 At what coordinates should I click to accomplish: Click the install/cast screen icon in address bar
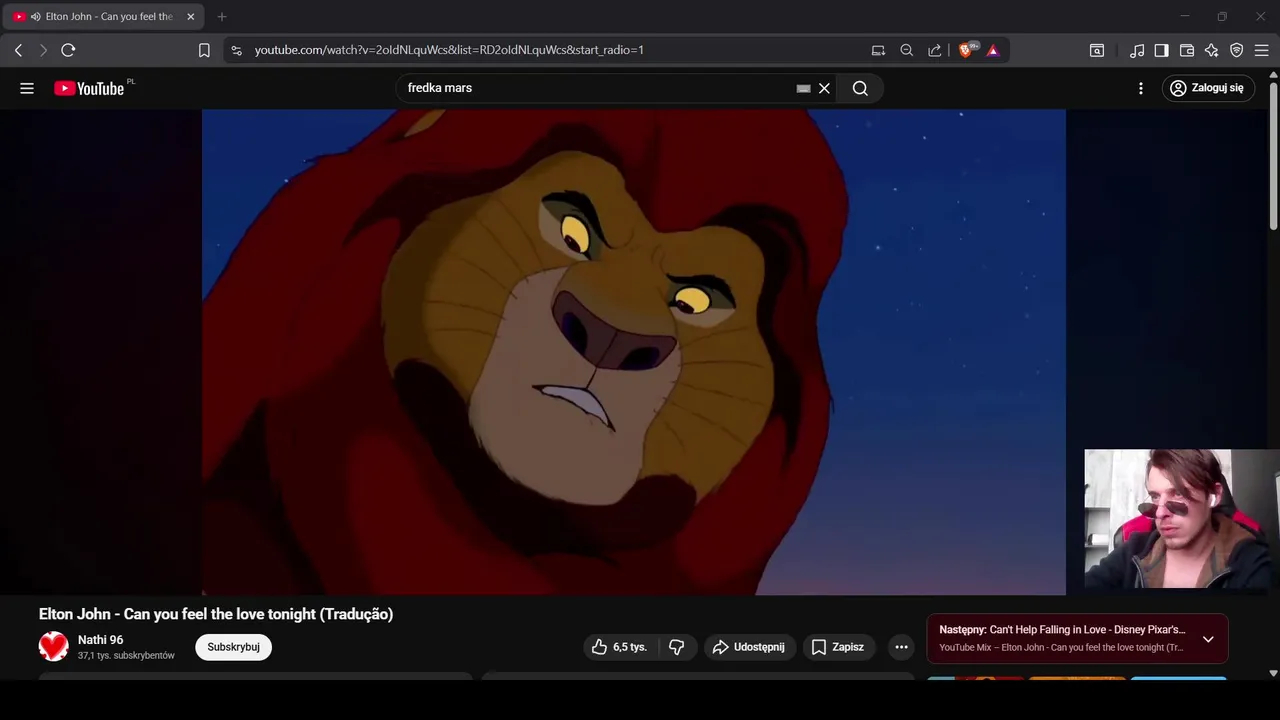(x=878, y=50)
